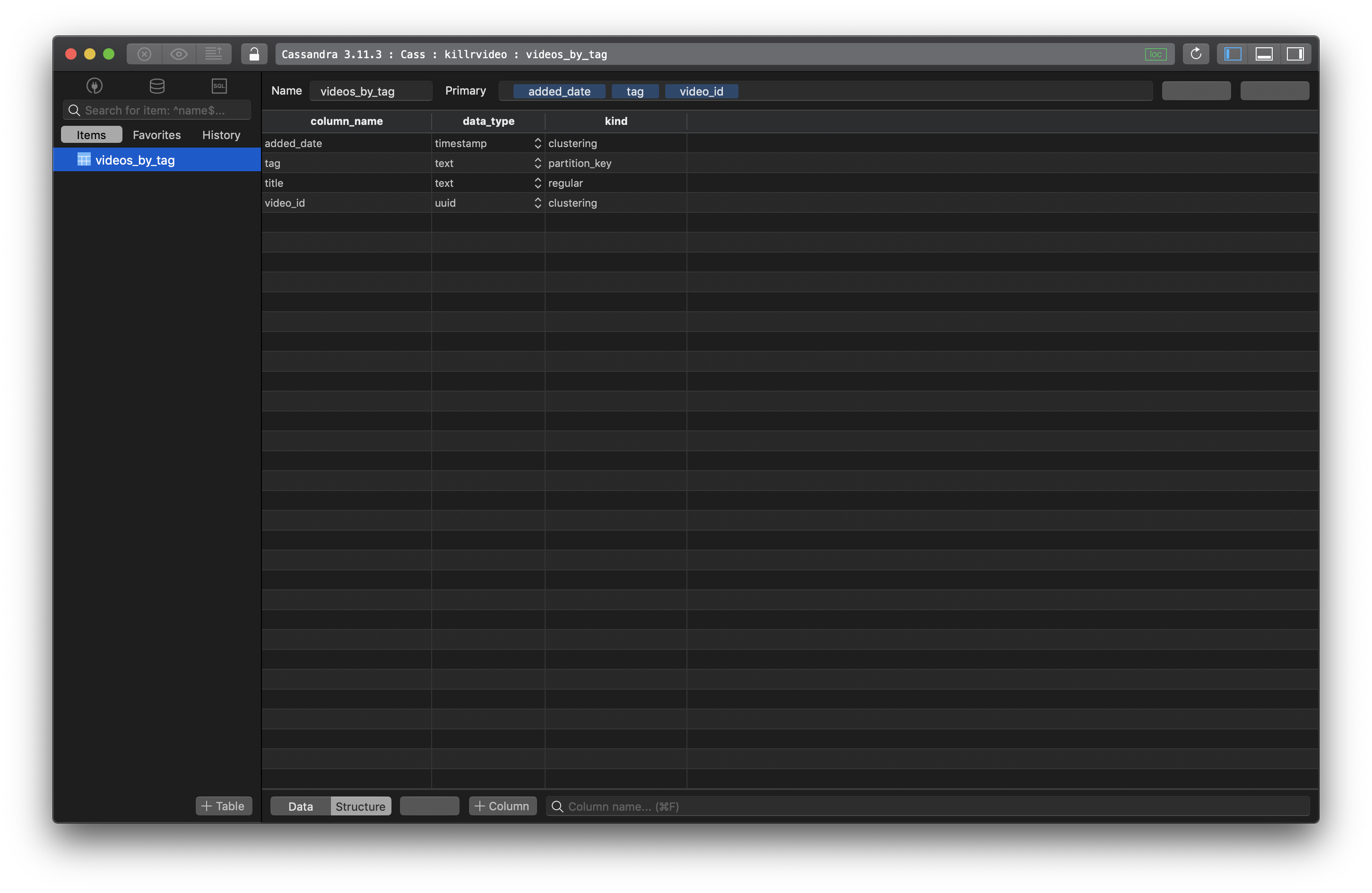Toggle the left sidebar panel
Screen dimensions: 1372x893
coord(1233,54)
